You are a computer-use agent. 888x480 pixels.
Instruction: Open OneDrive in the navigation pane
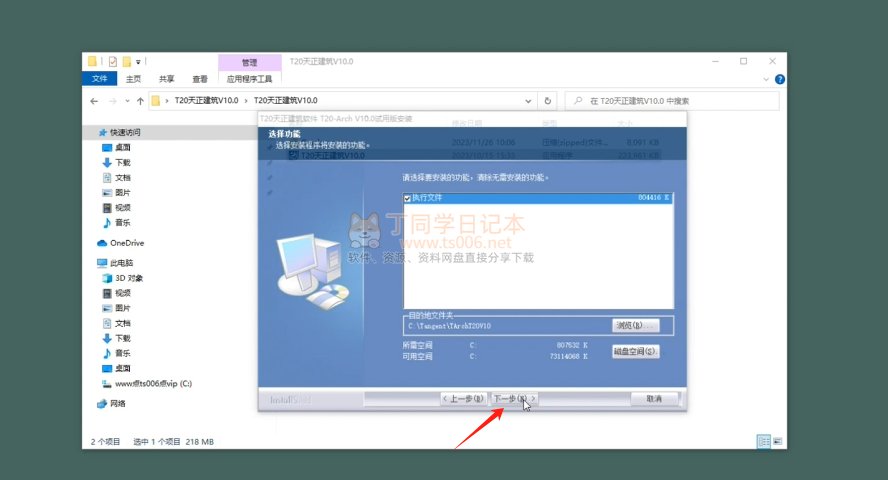click(127, 243)
